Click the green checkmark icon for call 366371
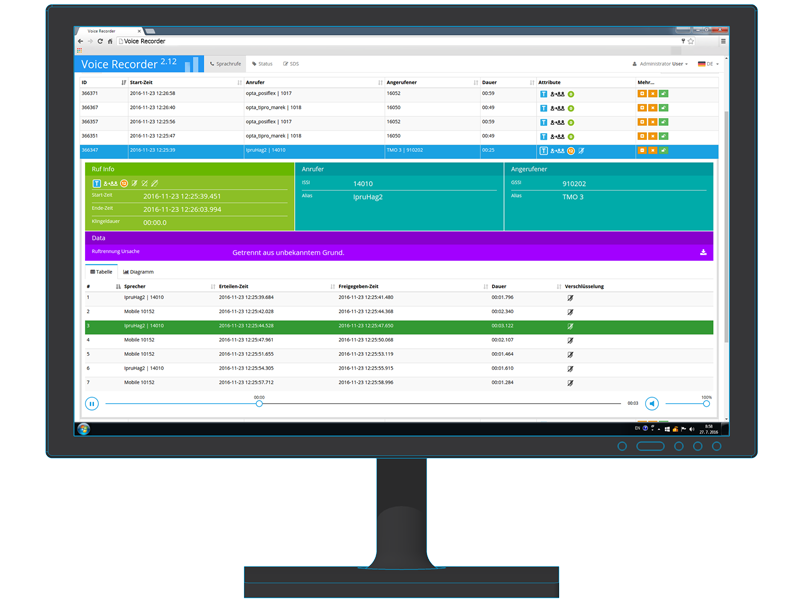Image resolution: width=800 pixels, height=604 pixels. [663, 94]
